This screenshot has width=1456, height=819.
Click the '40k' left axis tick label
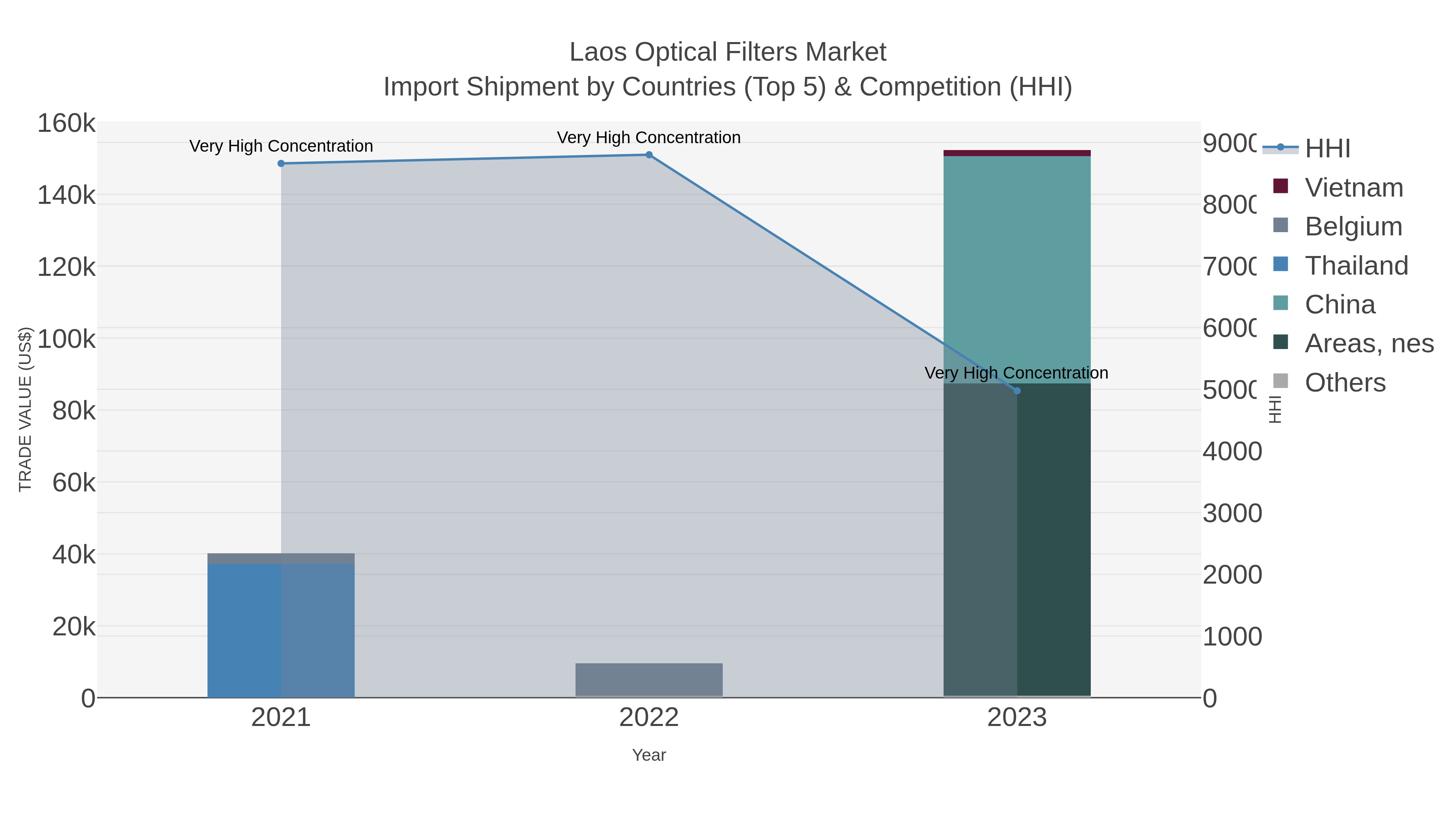point(74,555)
